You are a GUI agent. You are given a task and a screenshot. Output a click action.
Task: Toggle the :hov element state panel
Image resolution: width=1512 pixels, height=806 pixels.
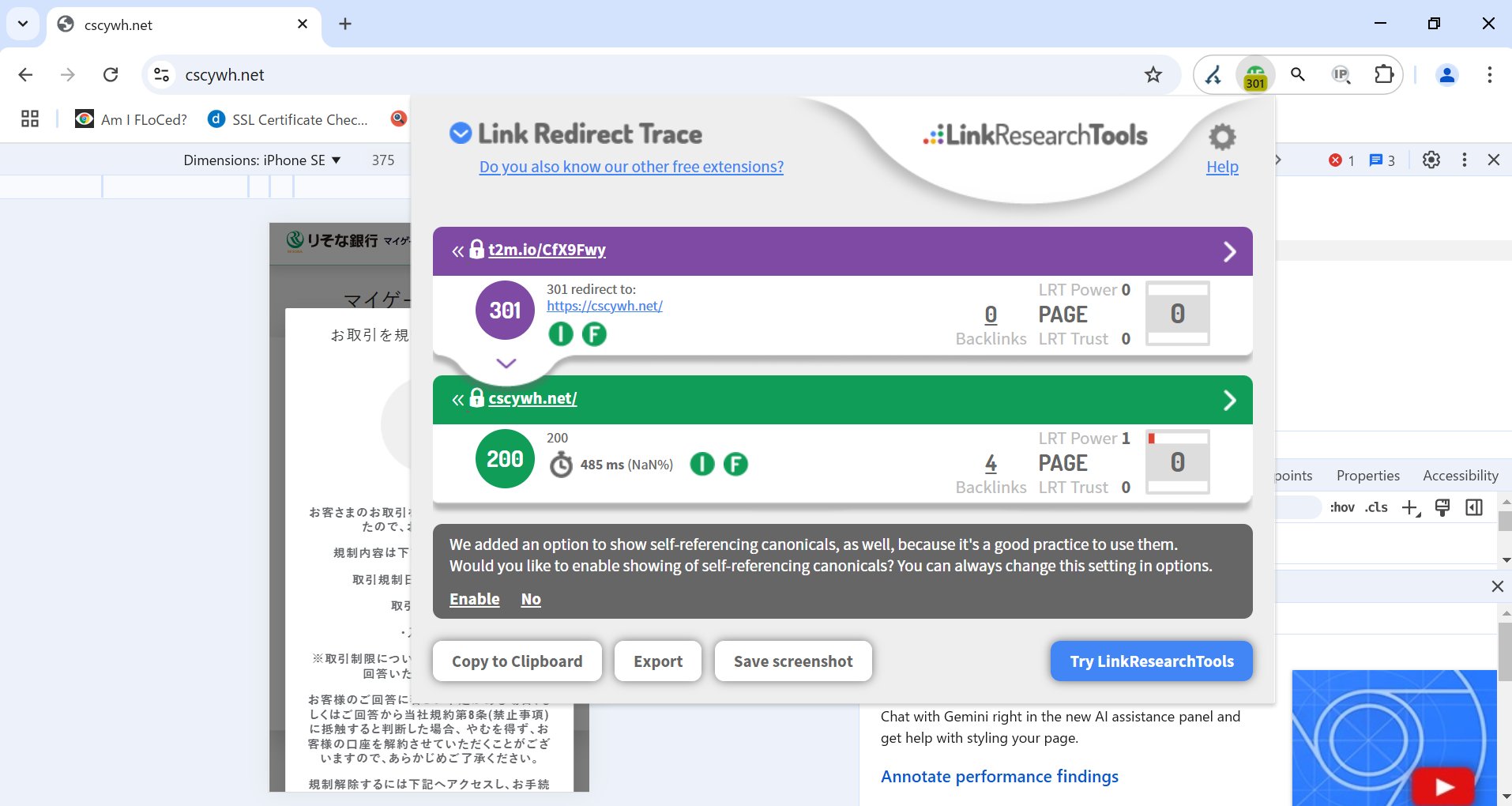pyautogui.click(x=1342, y=507)
